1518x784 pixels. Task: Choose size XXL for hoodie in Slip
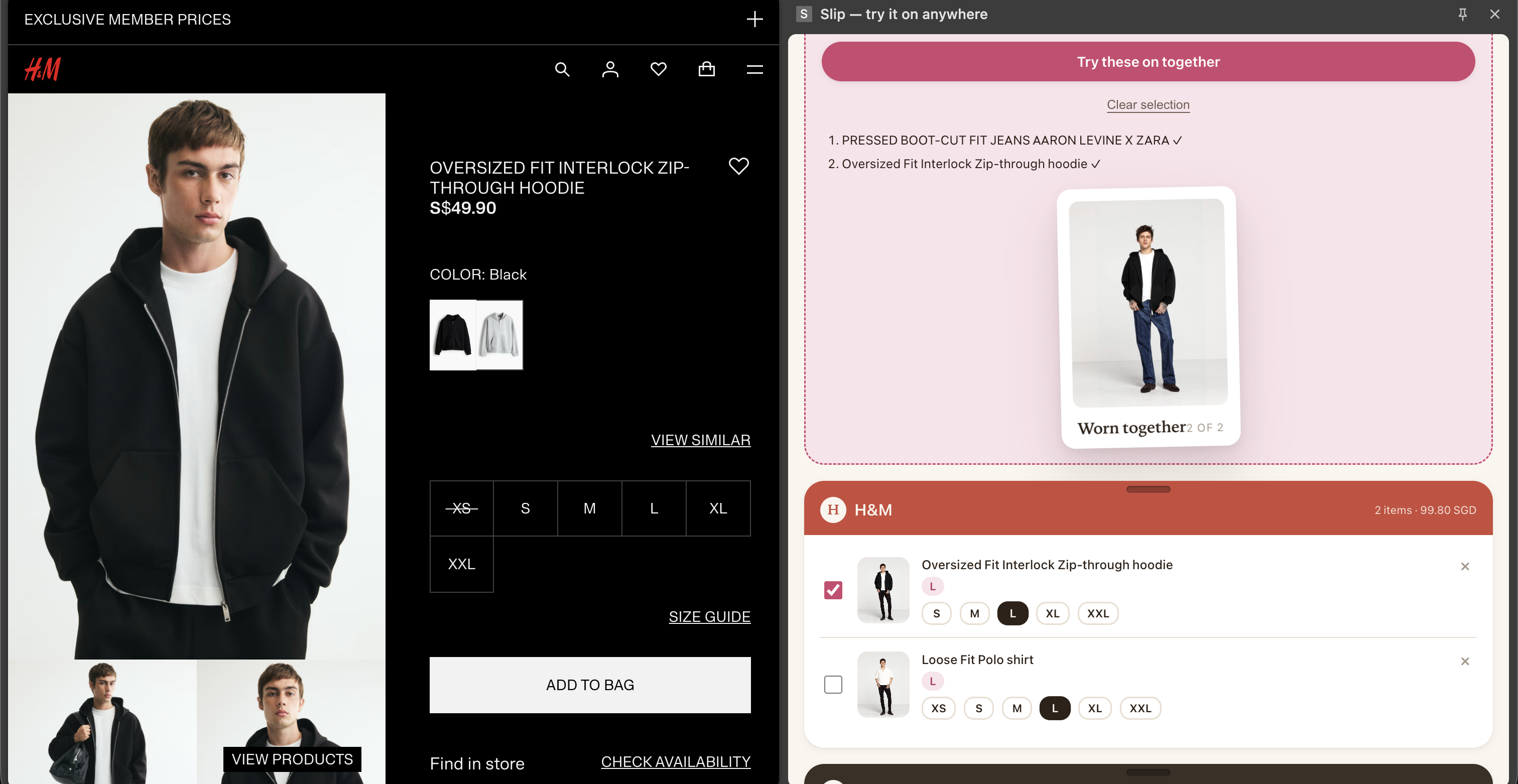(1098, 613)
